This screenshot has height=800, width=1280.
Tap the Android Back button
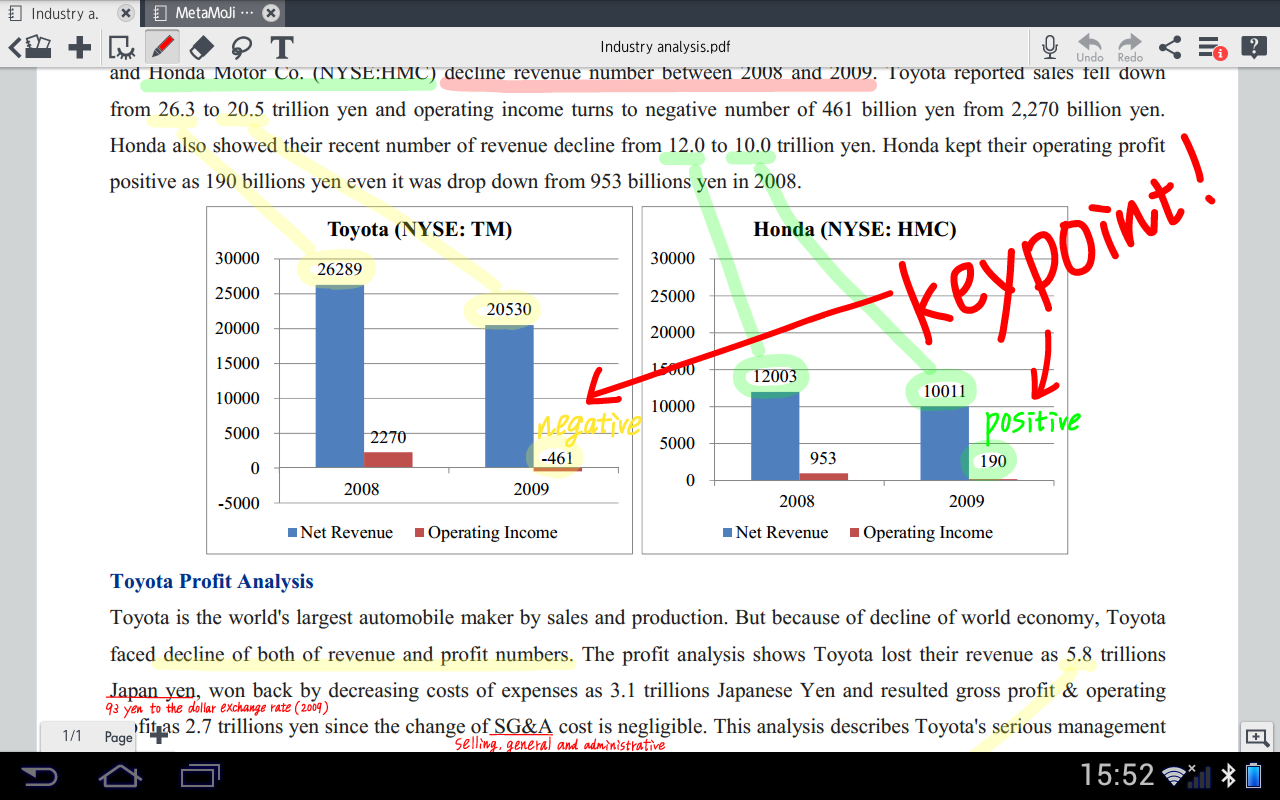39,776
